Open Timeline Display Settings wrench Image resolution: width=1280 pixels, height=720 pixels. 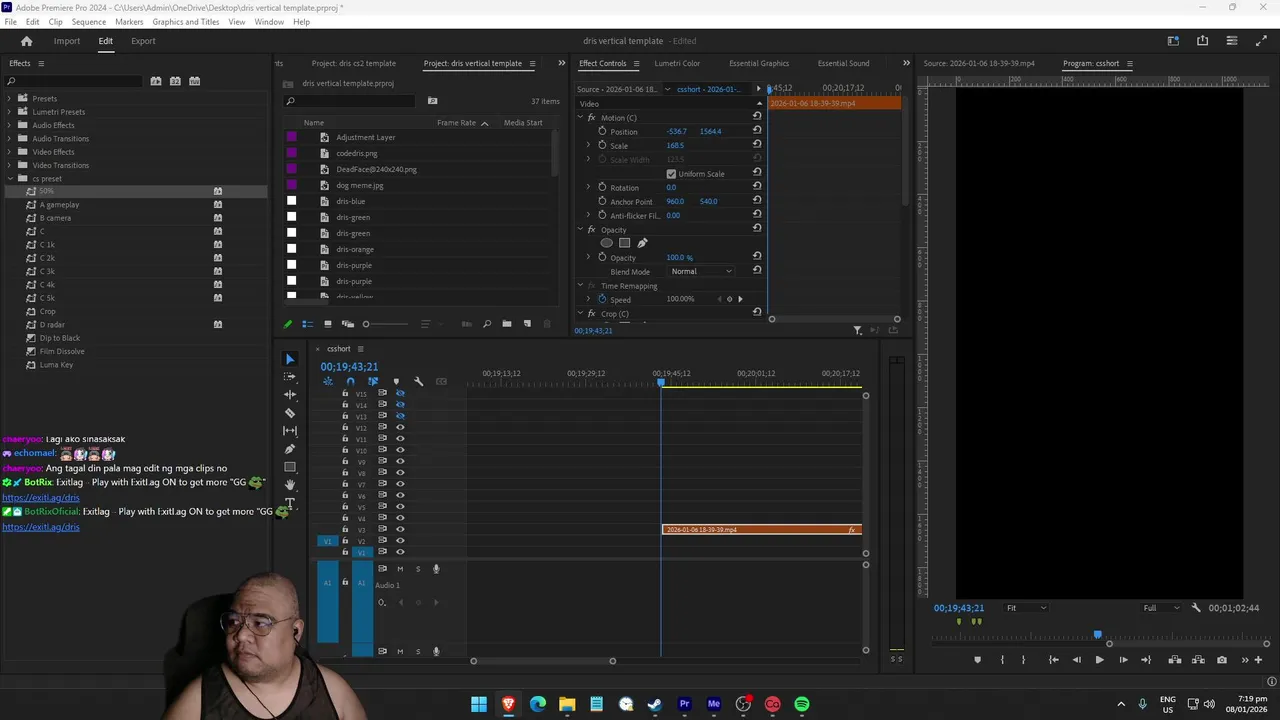coord(418,381)
